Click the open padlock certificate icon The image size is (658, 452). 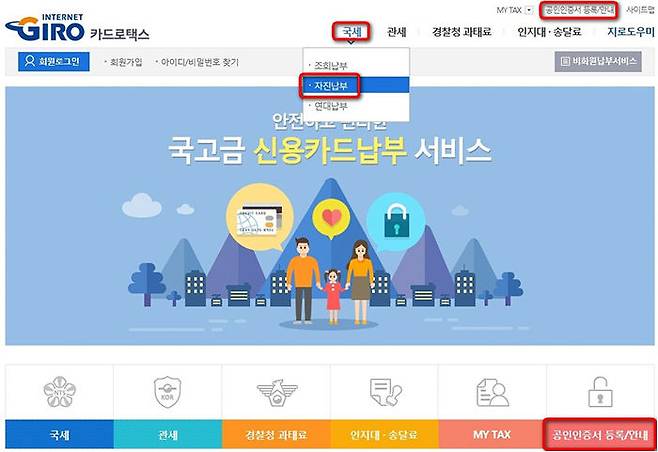(x=600, y=392)
